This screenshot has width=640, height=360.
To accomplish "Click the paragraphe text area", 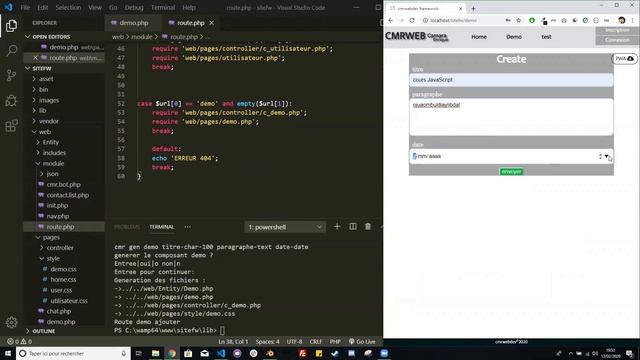I will pos(511,117).
